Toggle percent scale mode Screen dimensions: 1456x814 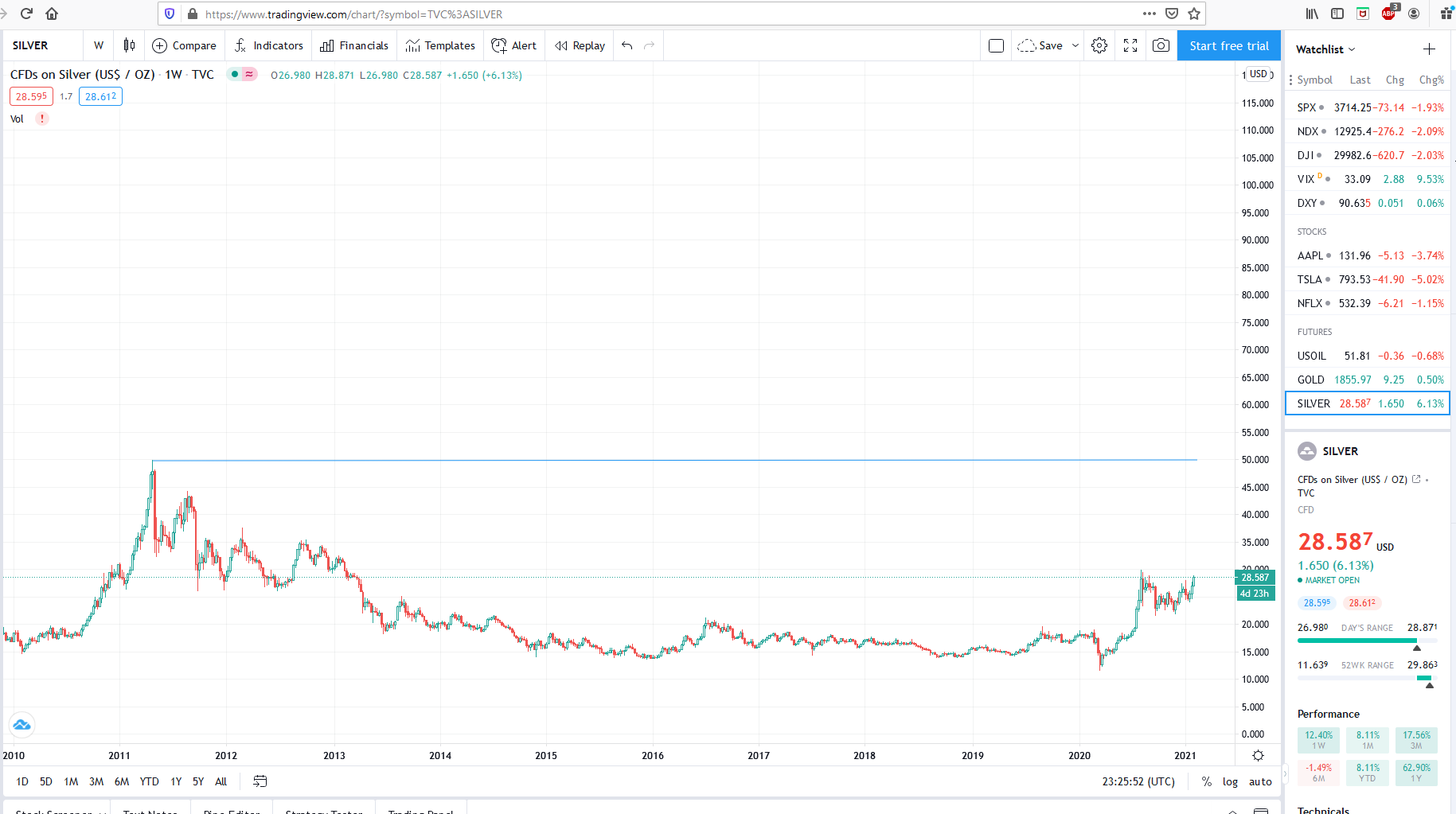1207,781
